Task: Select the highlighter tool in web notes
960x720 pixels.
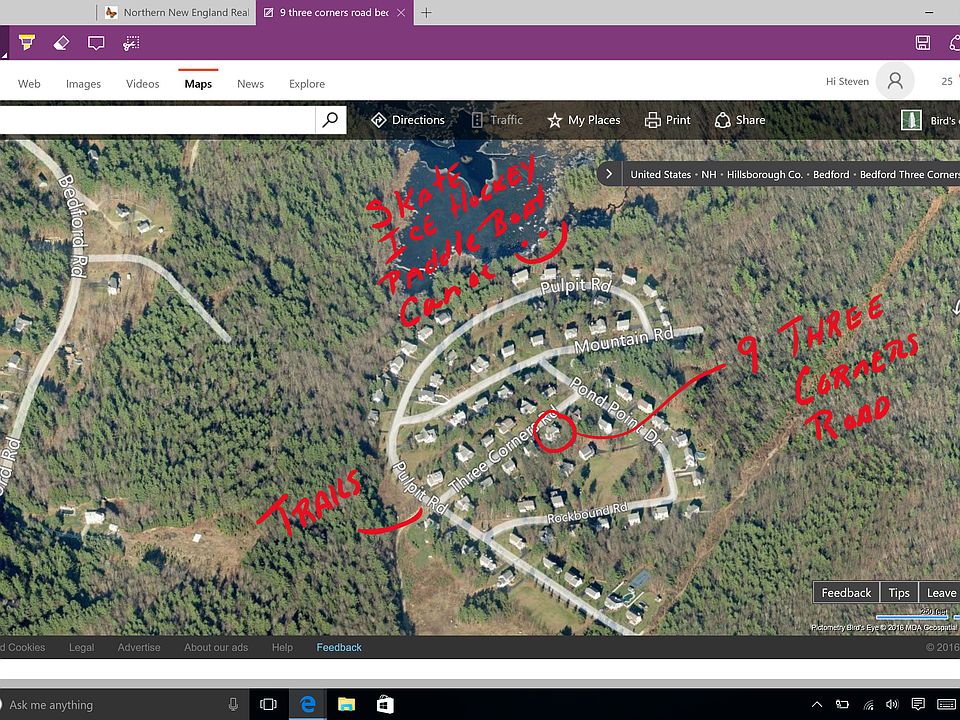Action: [x=26, y=43]
